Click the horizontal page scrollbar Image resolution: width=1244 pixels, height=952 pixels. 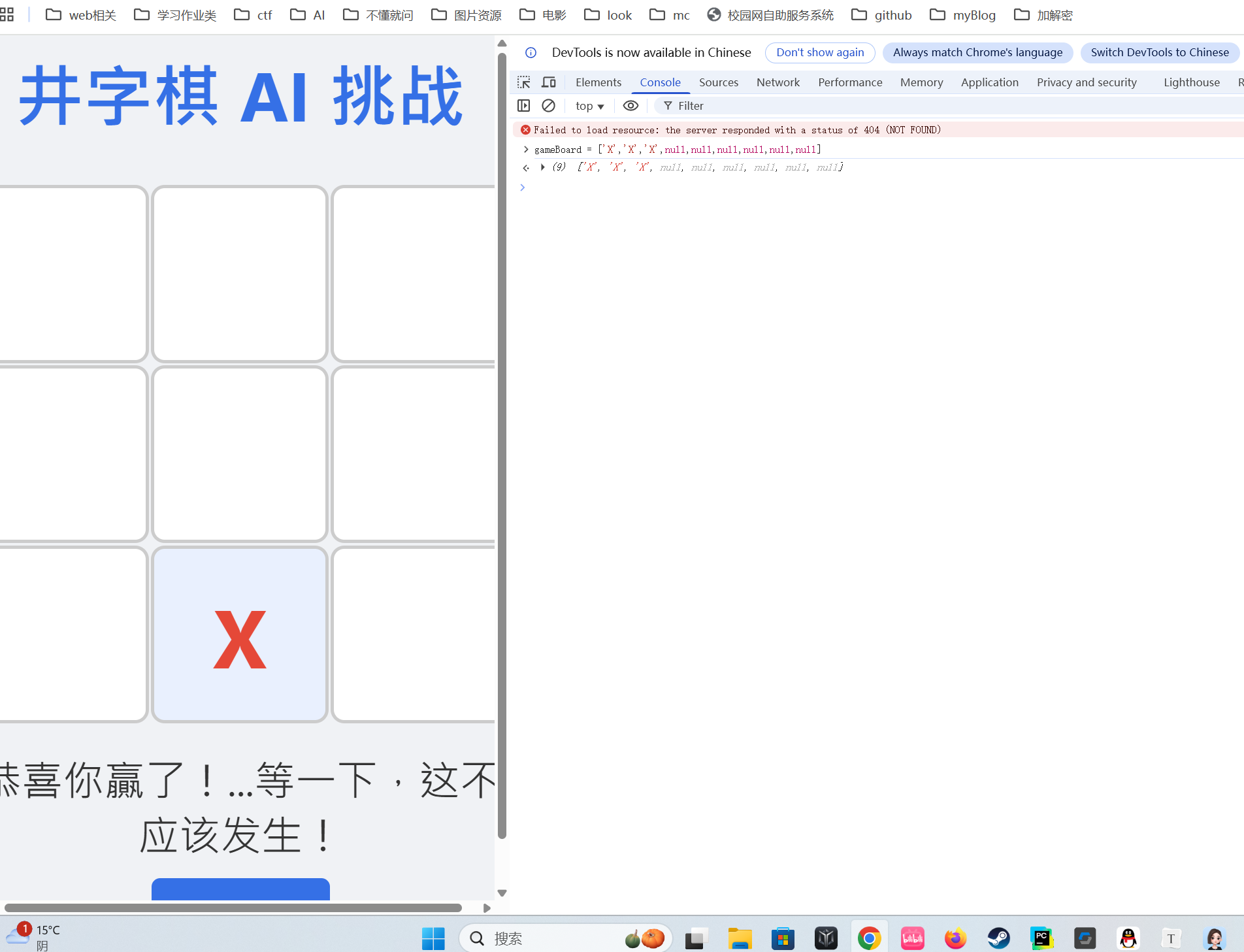pos(233,908)
